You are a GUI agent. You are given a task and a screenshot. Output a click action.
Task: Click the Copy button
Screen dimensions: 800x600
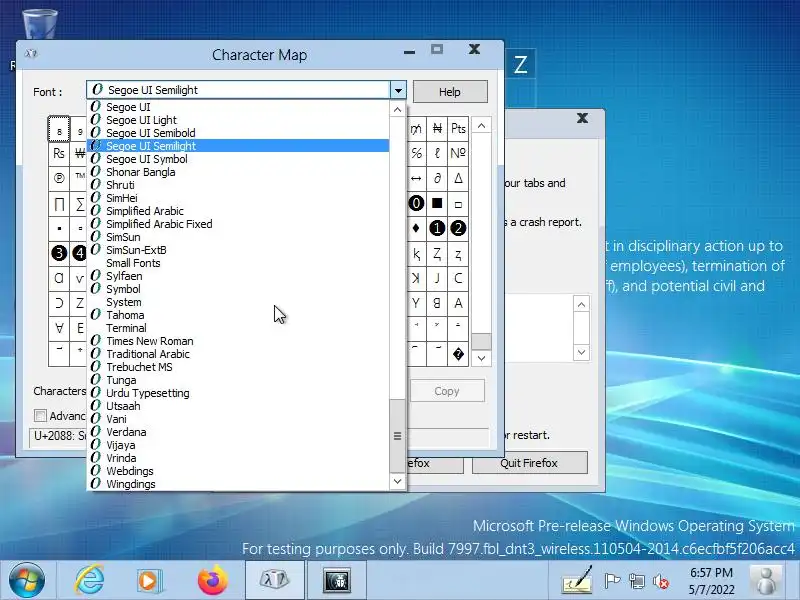click(x=447, y=391)
